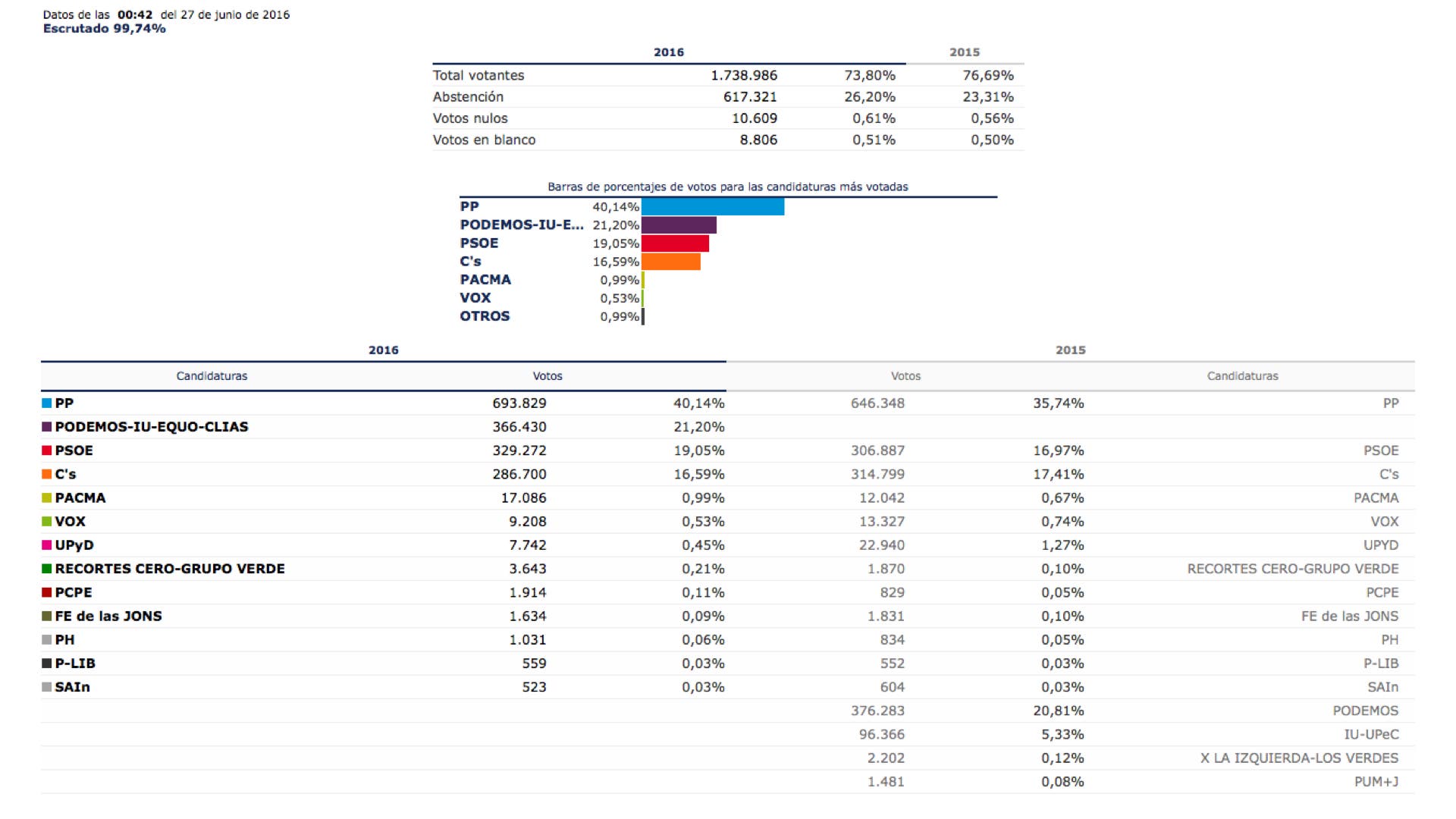The height and width of the screenshot is (819, 1456).
Task: Click the red PSOE color square
Action: (47, 450)
